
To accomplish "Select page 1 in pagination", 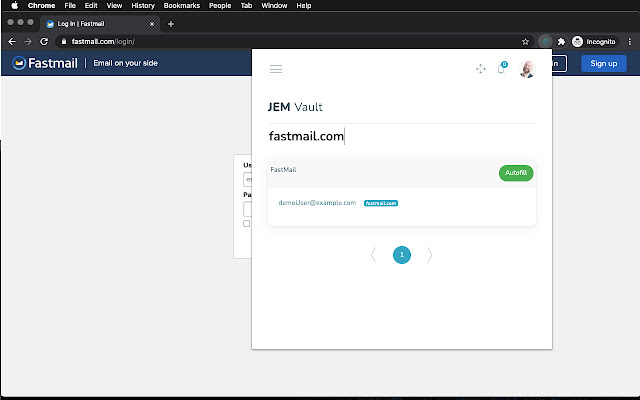I will [x=402, y=255].
